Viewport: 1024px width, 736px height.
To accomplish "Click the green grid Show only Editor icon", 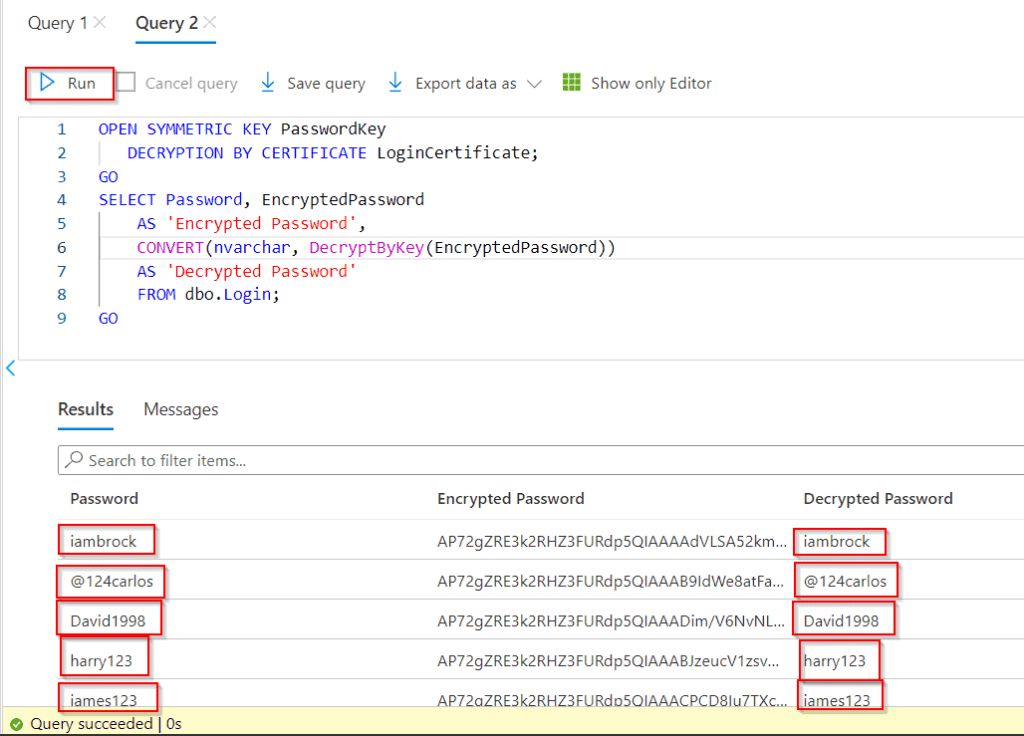I will pyautogui.click(x=571, y=82).
